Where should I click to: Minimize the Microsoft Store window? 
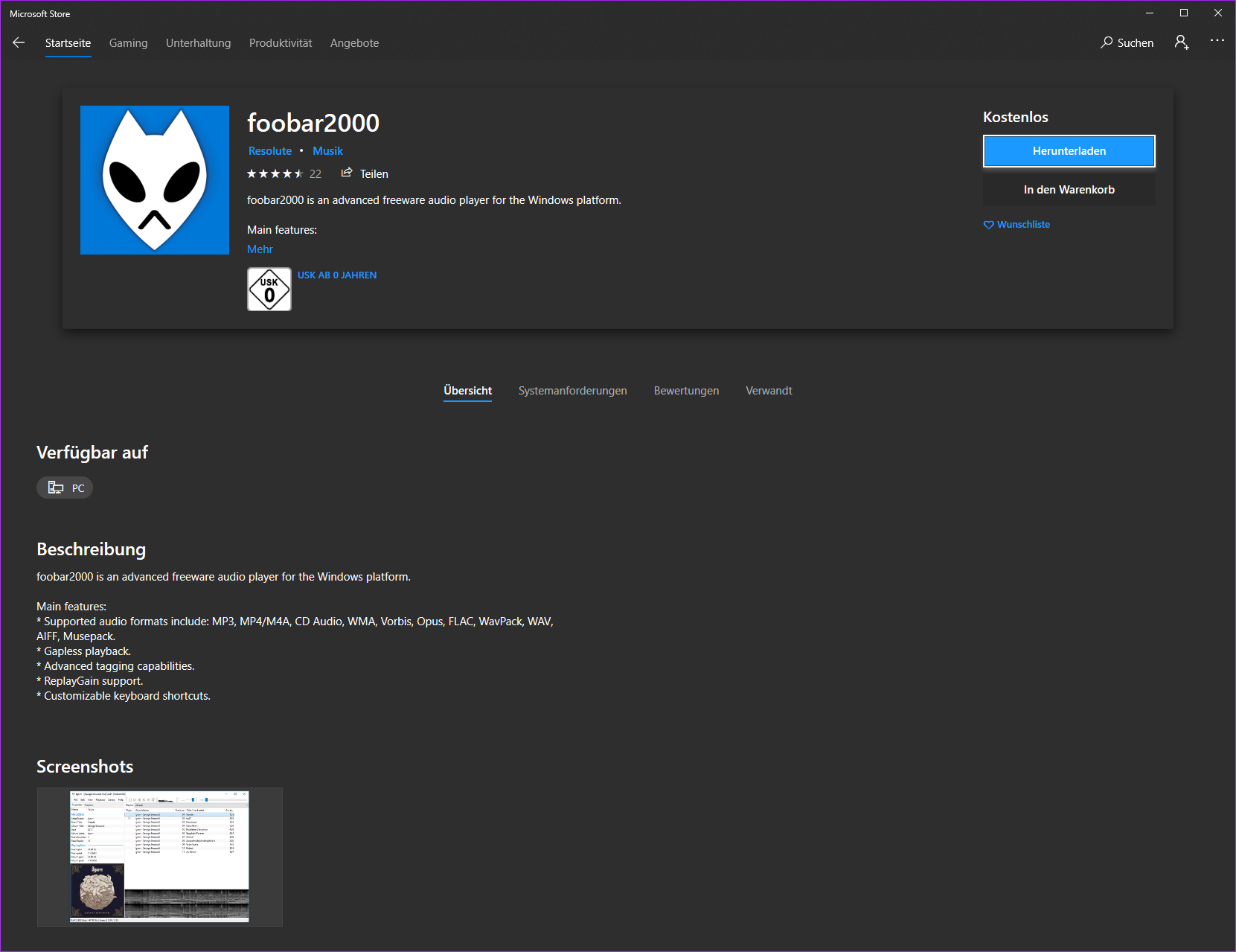click(x=1150, y=13)
